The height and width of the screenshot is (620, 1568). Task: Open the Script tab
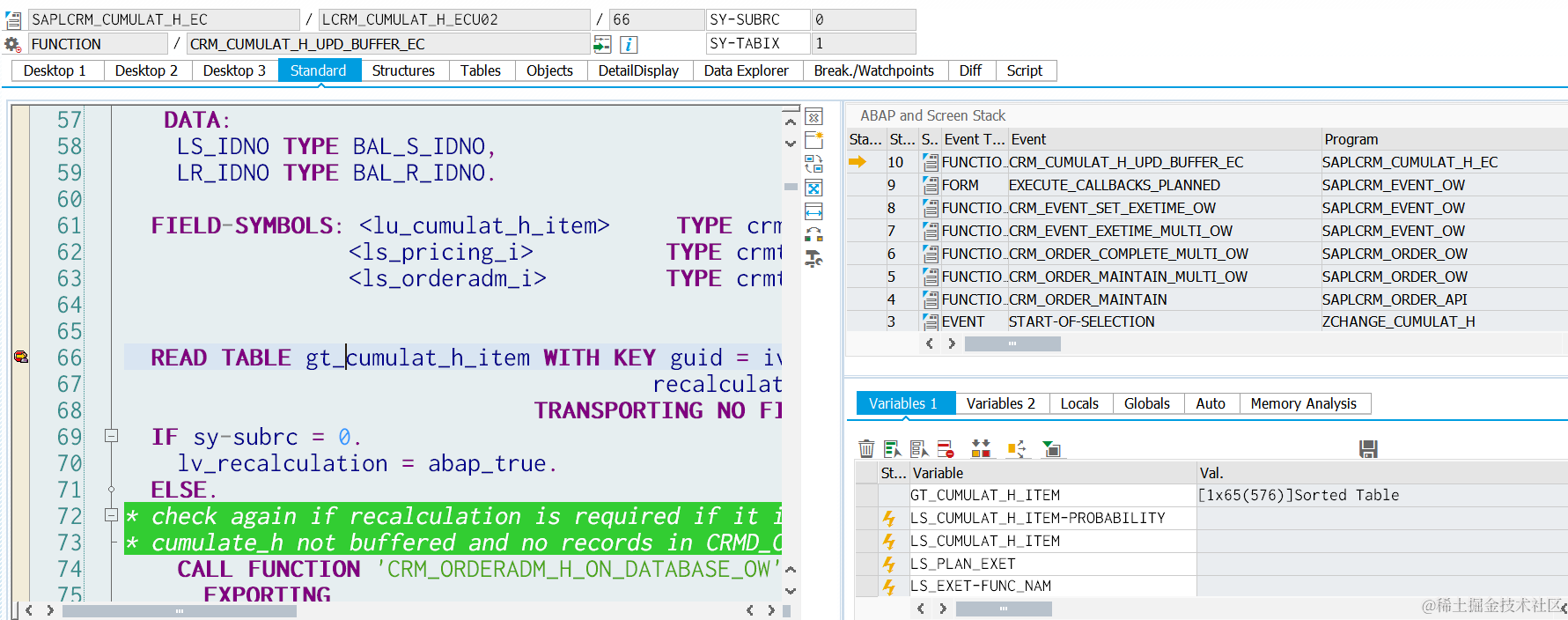pos(1025,70)
